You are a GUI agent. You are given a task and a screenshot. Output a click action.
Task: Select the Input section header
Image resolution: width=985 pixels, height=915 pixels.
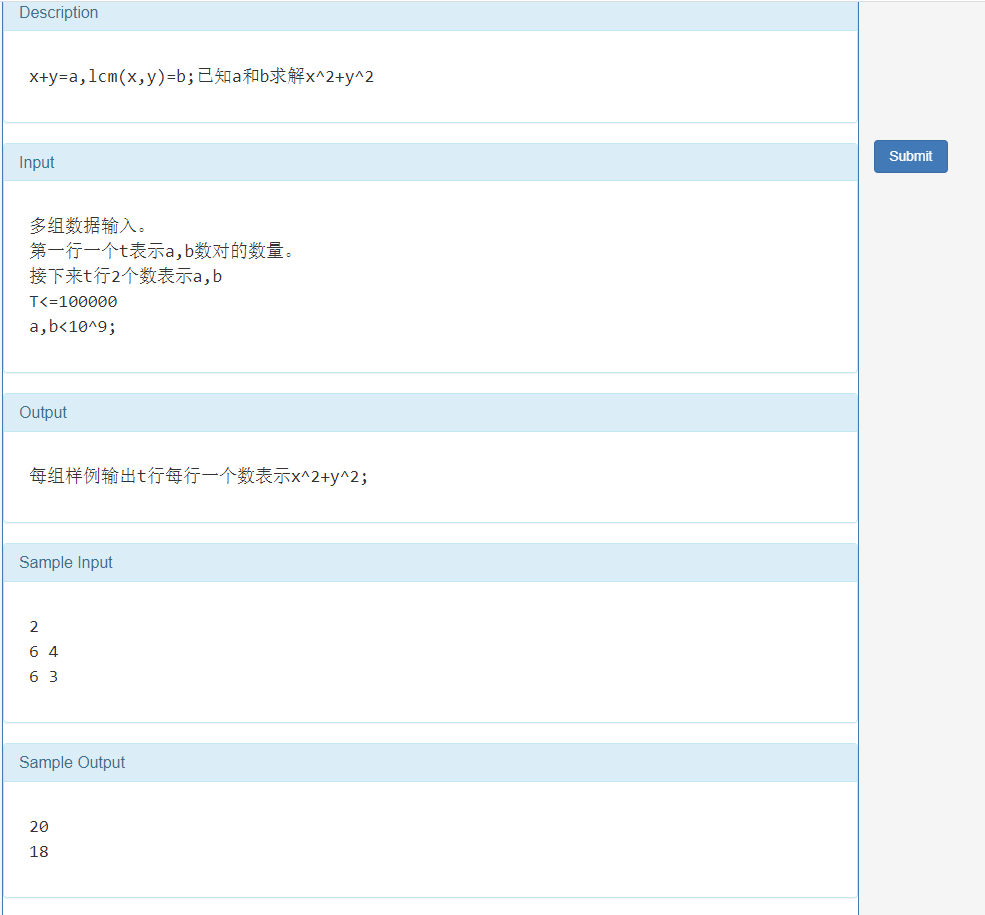(x=36, y=162)
